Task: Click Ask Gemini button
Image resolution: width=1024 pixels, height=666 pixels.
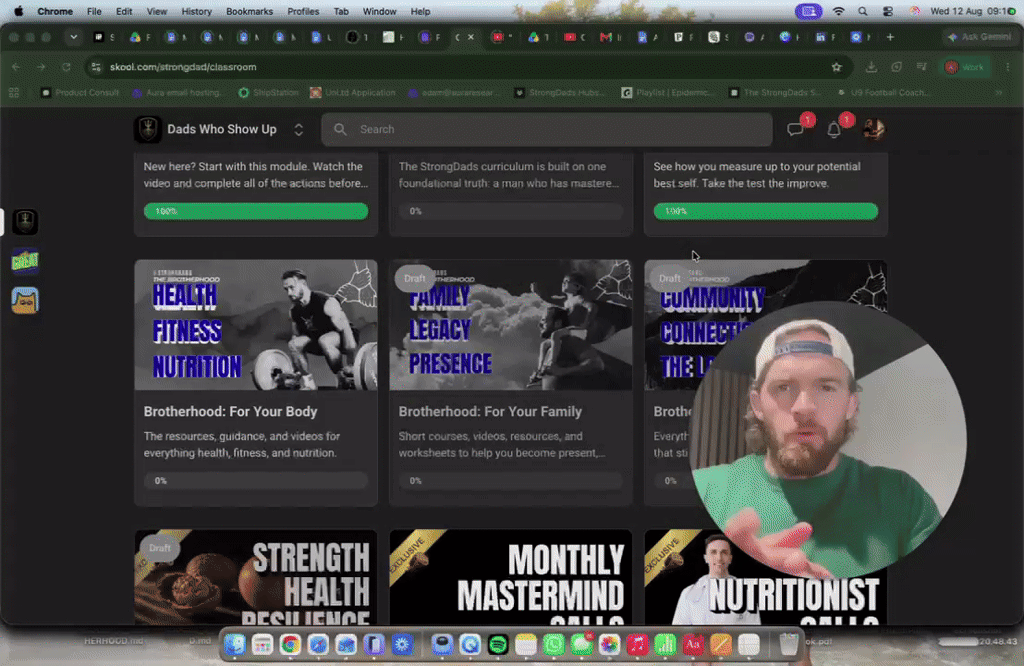Action: [979, 37]
